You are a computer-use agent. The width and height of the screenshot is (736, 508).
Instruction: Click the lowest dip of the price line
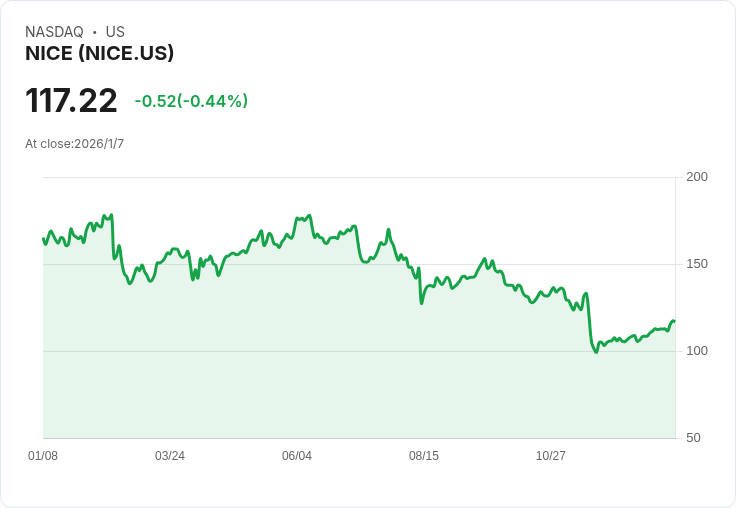click(x=596, y=352)
